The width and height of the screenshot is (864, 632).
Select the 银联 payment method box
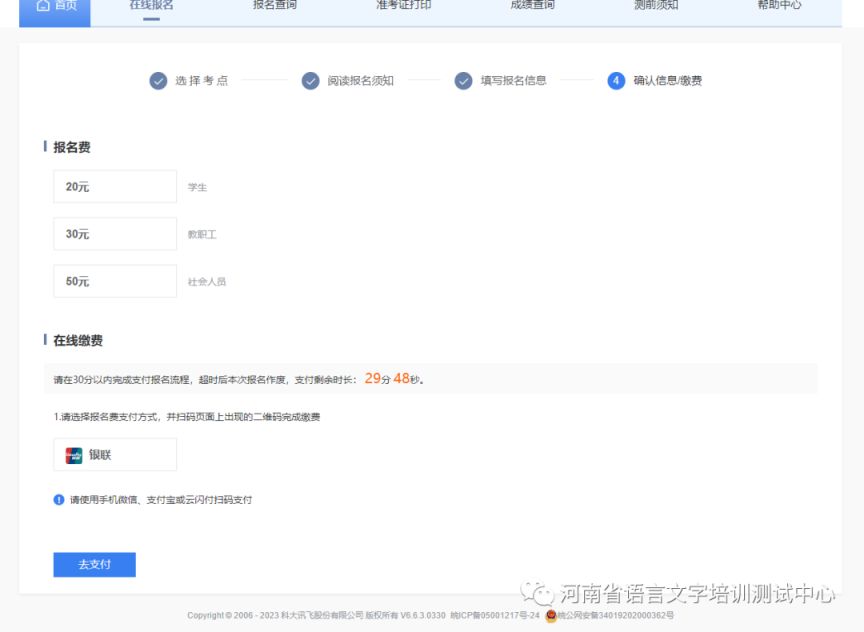coord(114,454)
